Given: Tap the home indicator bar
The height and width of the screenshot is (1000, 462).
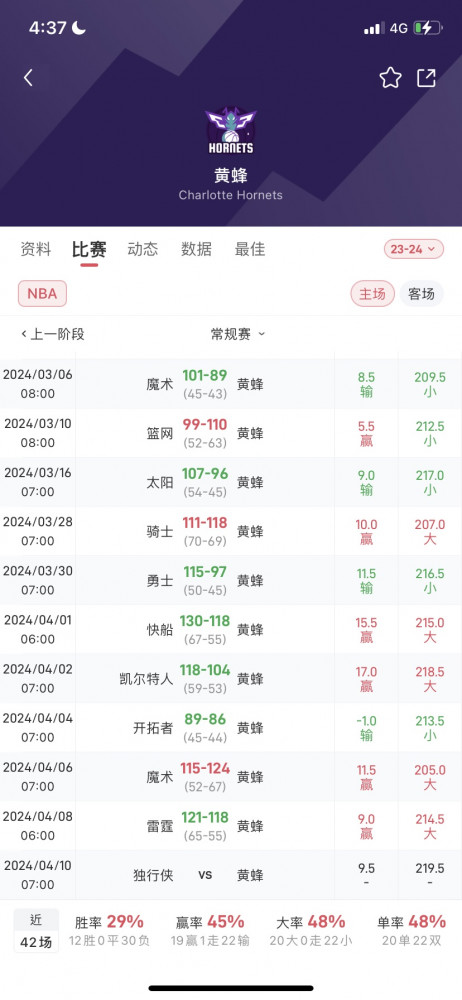Looking at the screenshot, I should click(x=231, y=988).
